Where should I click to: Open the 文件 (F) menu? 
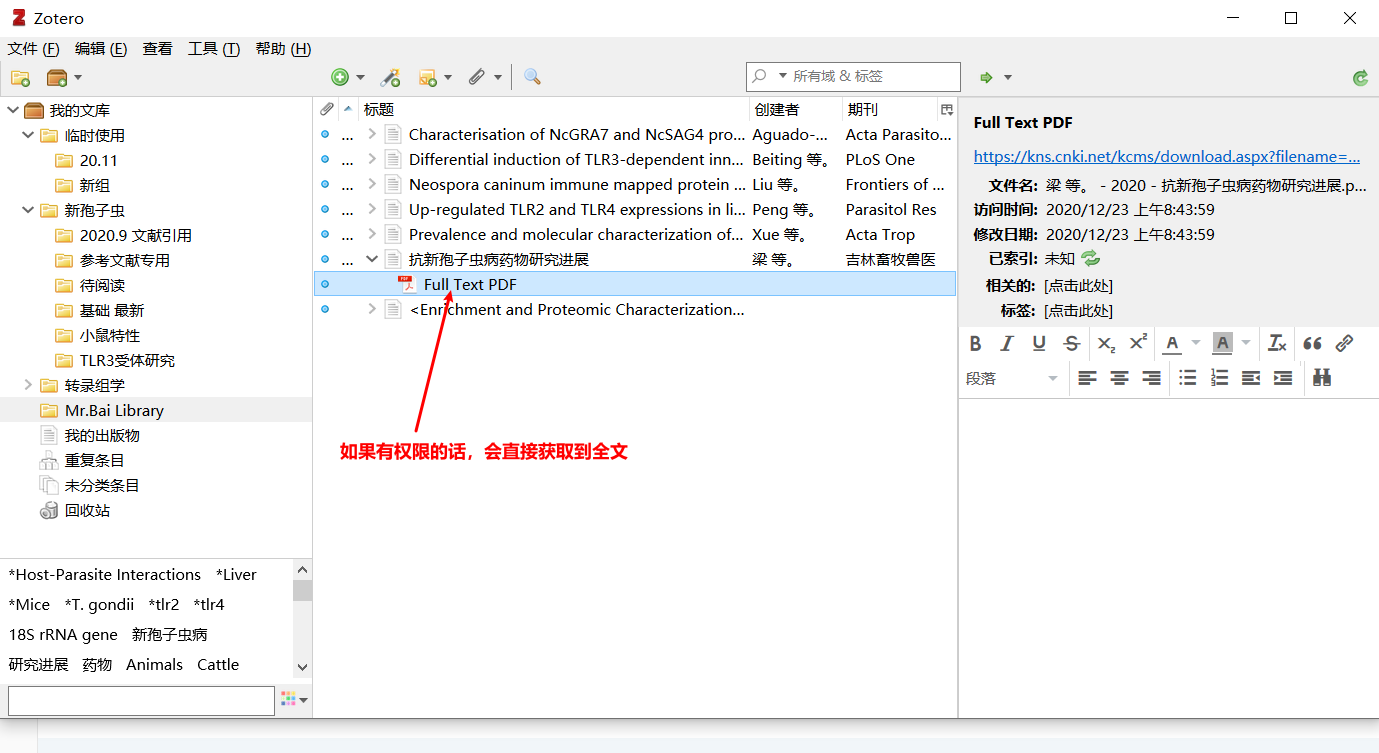pos(34,49)
